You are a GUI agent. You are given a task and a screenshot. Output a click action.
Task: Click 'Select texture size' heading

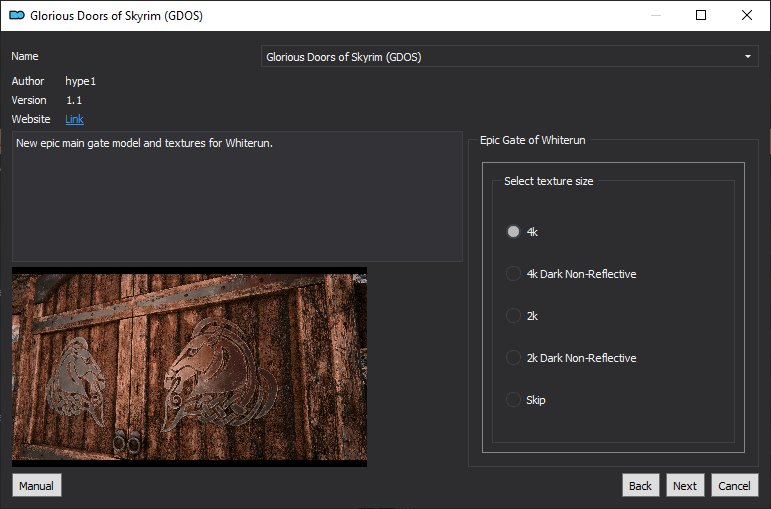coord(549,181)
